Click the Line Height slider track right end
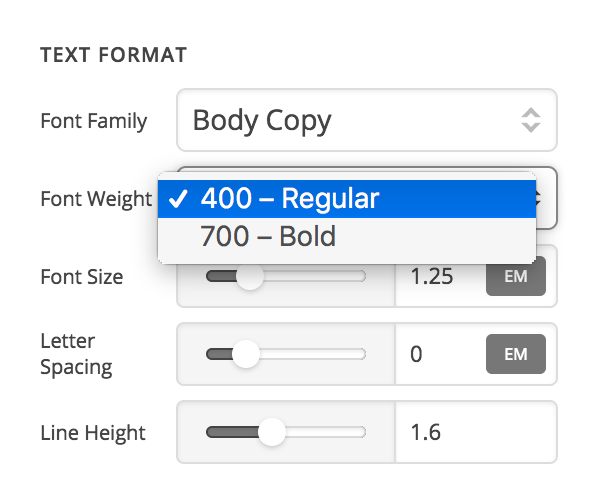This screenshot has height=504, width=598. 360,432
